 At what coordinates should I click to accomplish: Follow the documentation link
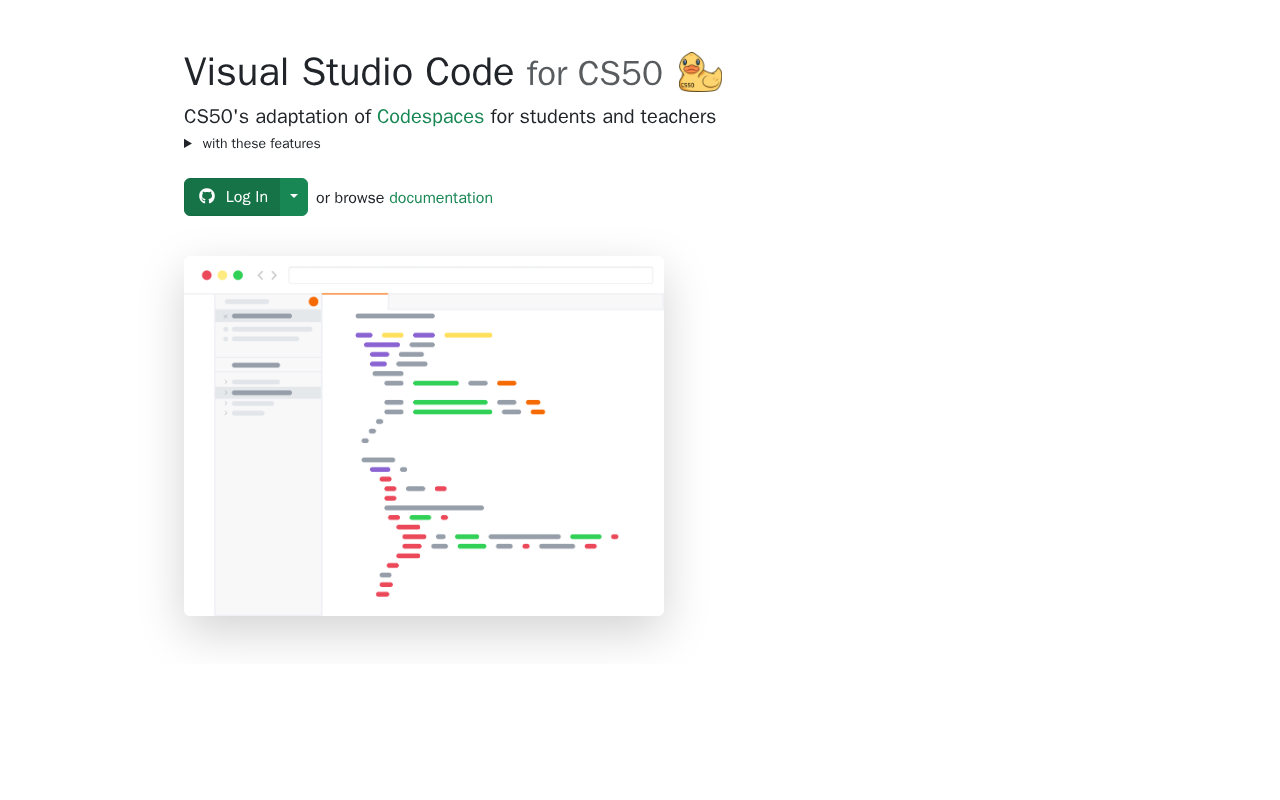(x=441, y=198)
